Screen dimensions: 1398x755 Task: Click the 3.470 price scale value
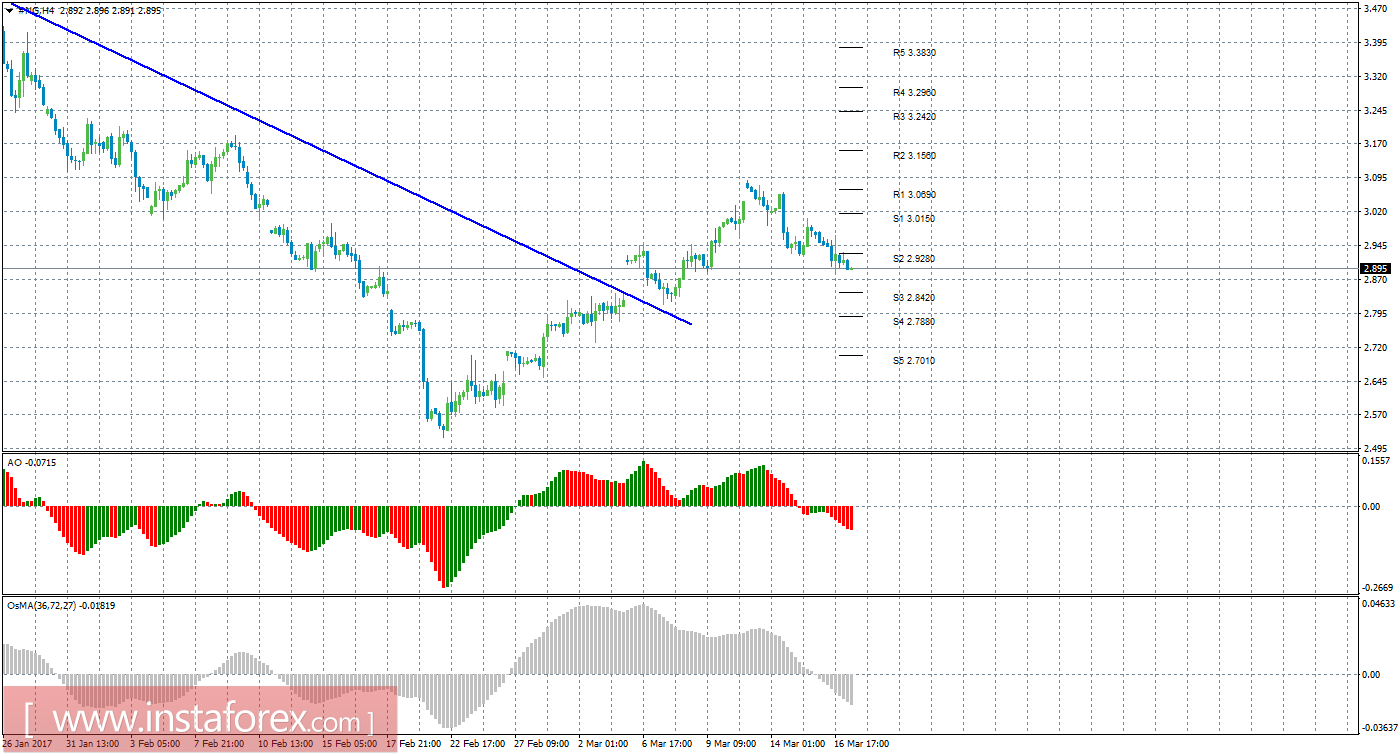[x=1373, y=8]
